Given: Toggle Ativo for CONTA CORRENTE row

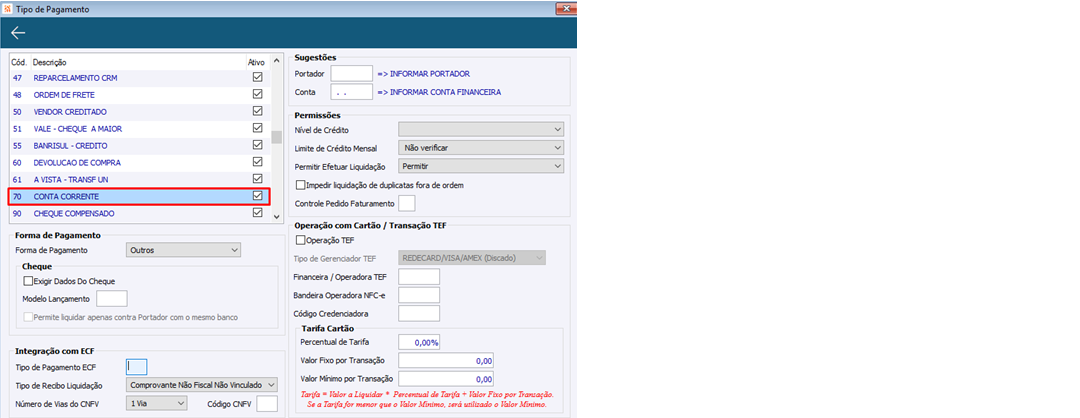Looking at the screenshot, I should [x=258, y=196].
